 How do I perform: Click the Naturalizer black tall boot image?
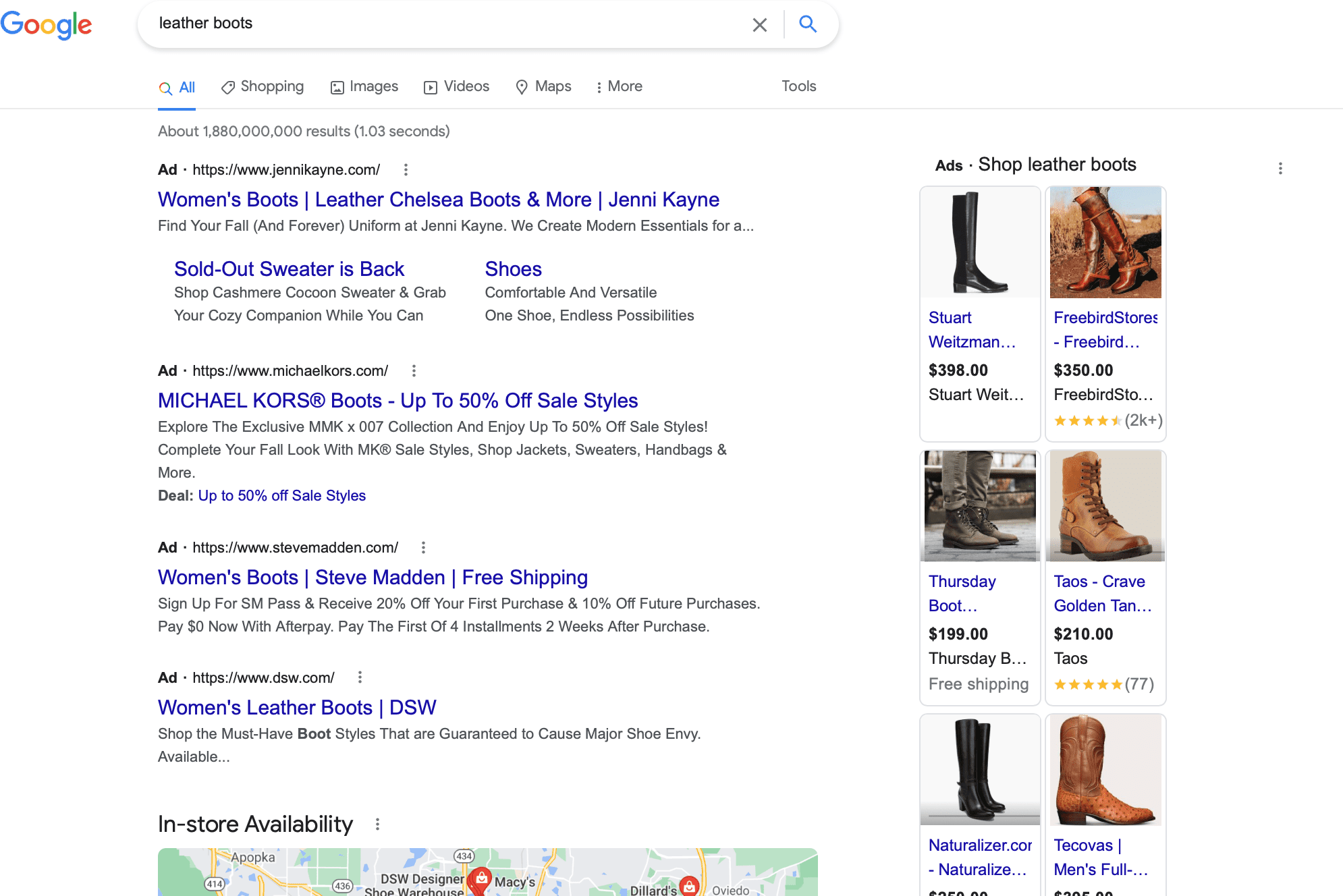(980, 770)
